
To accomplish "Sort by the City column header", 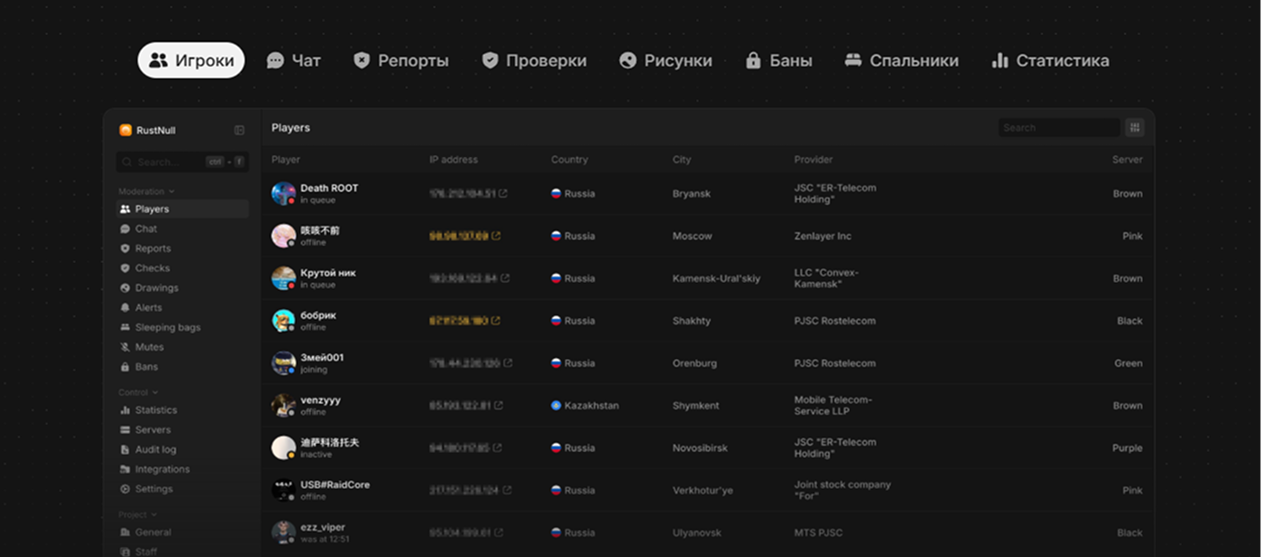I will tap(682, 160).
